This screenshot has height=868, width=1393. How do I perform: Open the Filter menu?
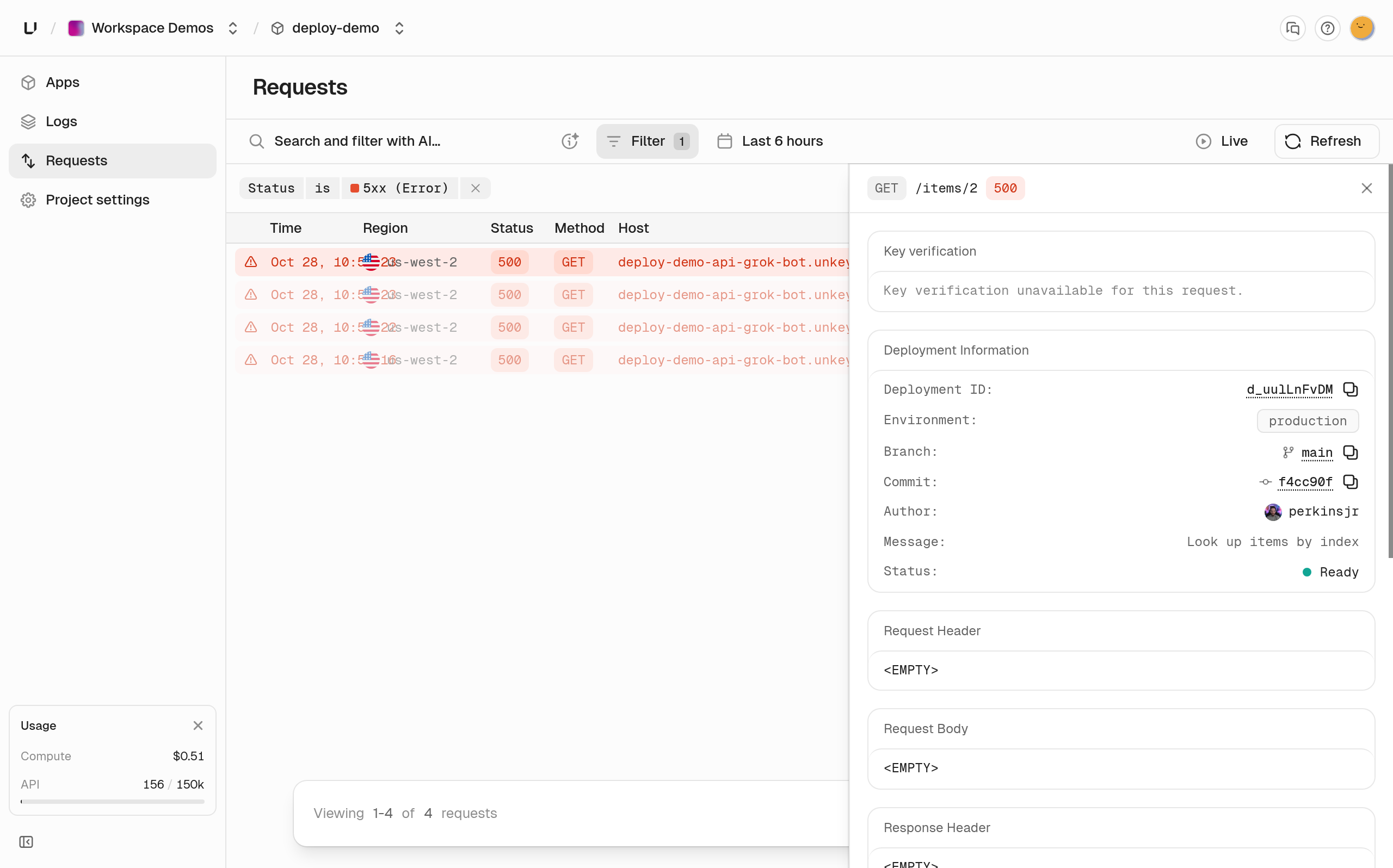(x=647, y=141)
